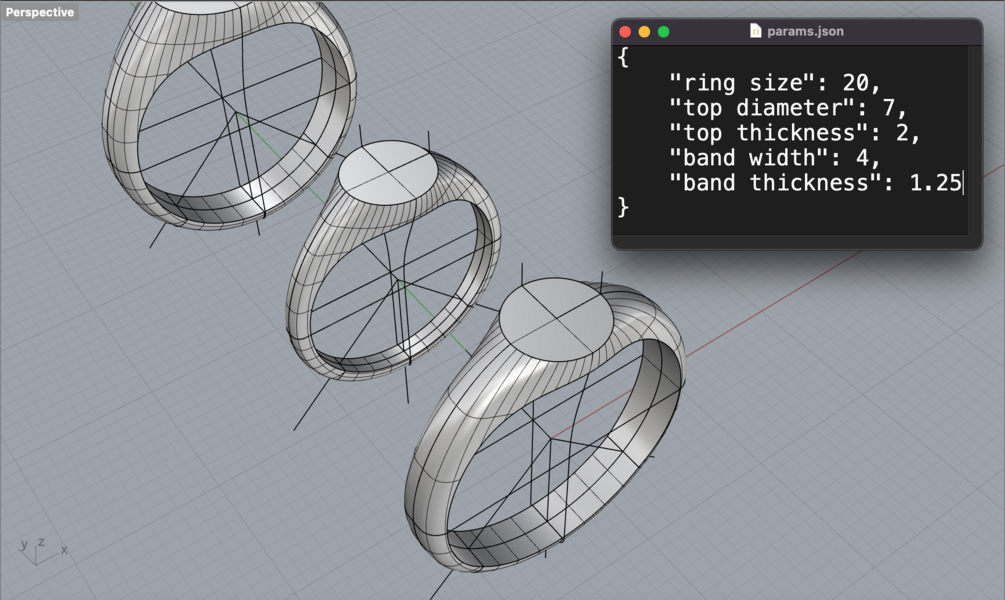Click the "ring size": 20 line
The width and height of the screenshot is (1005, 600).
tap(775, 83)
